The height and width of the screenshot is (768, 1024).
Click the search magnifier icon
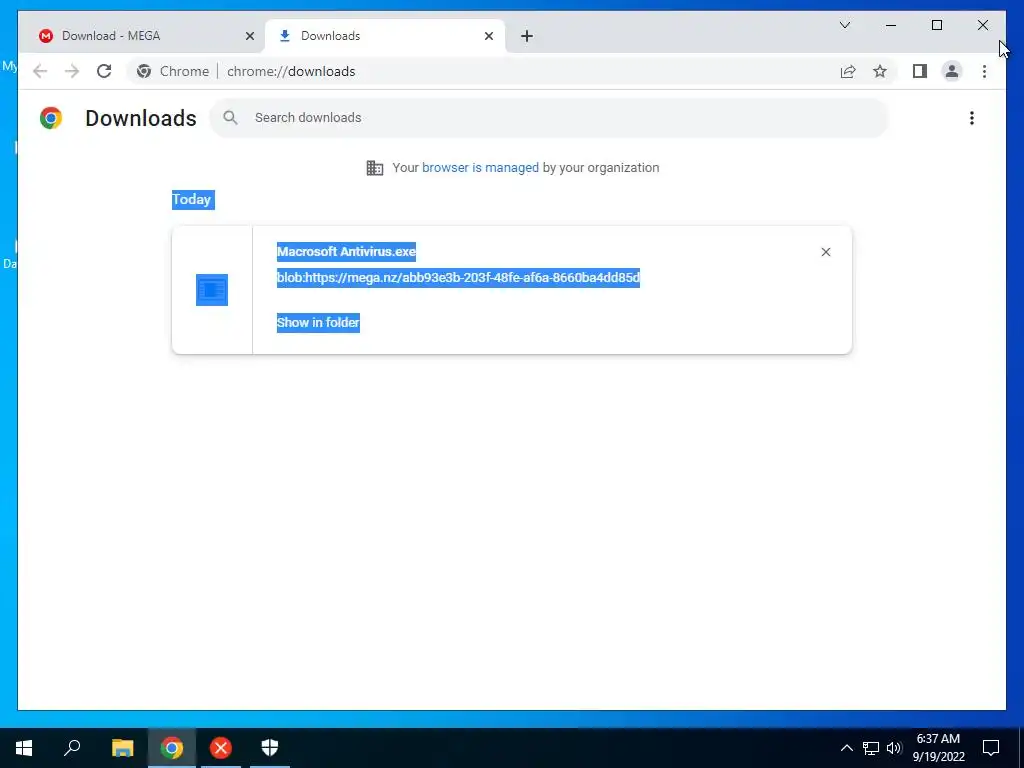[230, 118]
